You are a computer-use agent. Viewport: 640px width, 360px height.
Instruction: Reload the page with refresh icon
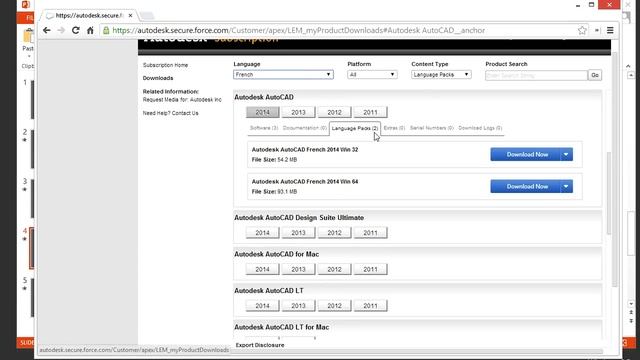pyautogui.click(x=76, y=30)
